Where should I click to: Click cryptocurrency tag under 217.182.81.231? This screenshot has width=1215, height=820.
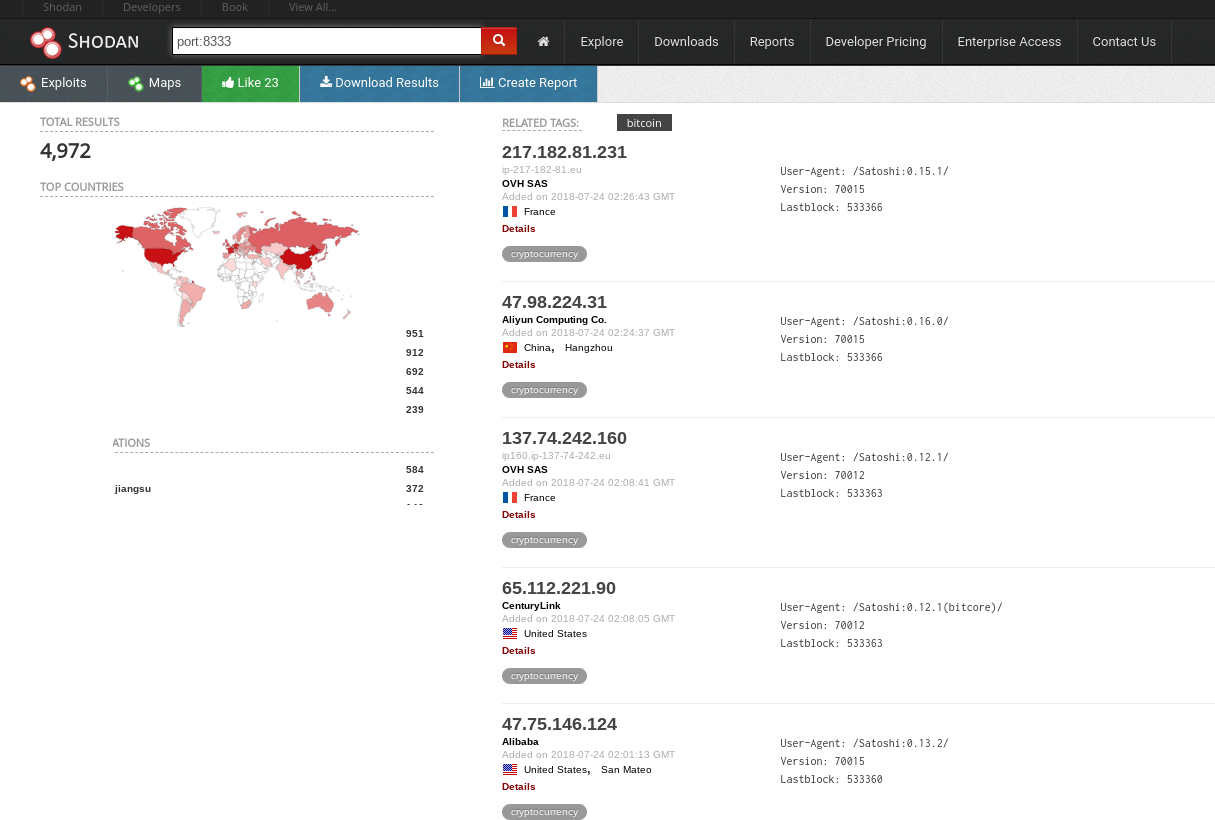pos(544,254)
